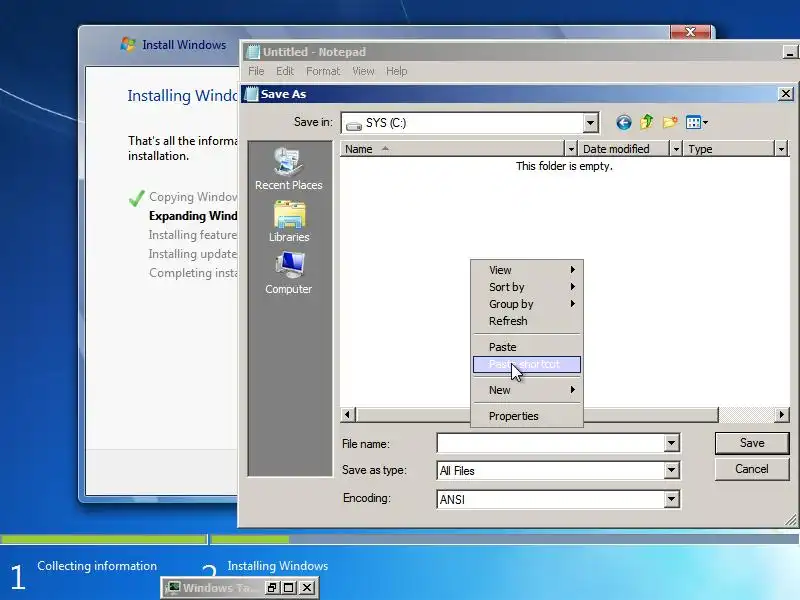The height and width of the screenshot is (600, 800).
Task: Create a new folder icon
Action: point(670,122)
